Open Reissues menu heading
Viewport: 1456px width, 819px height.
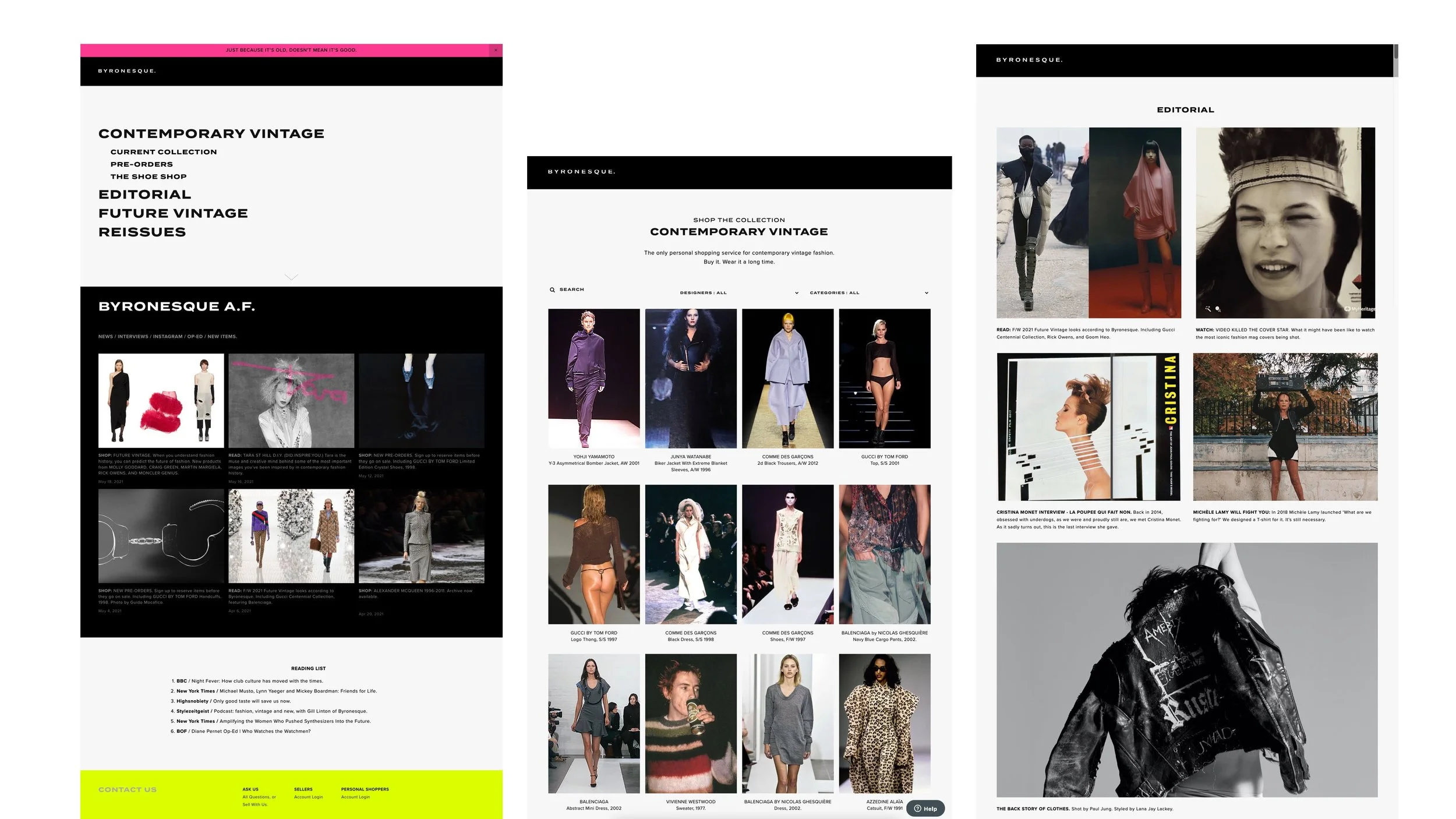(142, 232)
